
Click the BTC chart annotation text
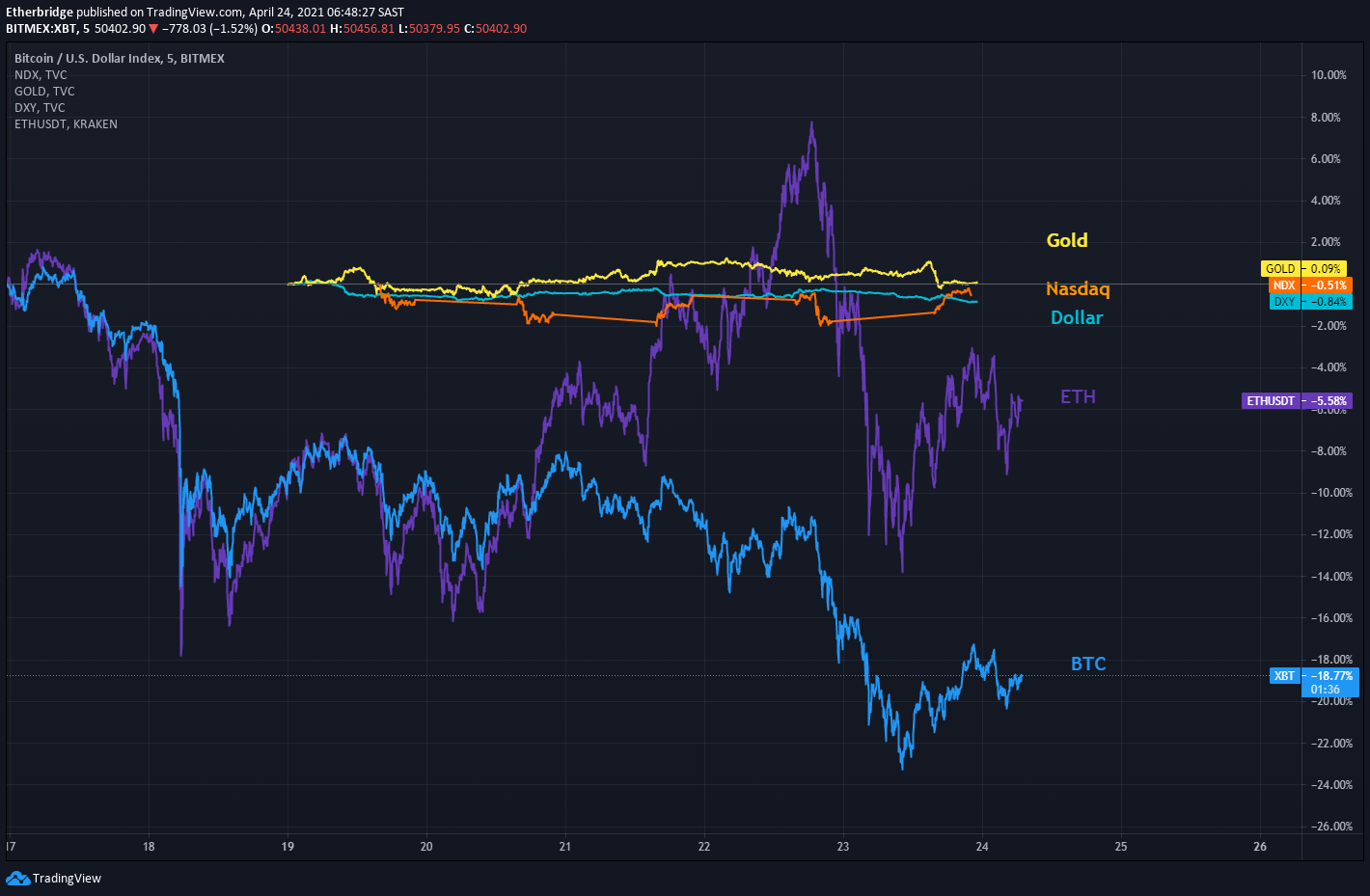[x=1088, y=664]
